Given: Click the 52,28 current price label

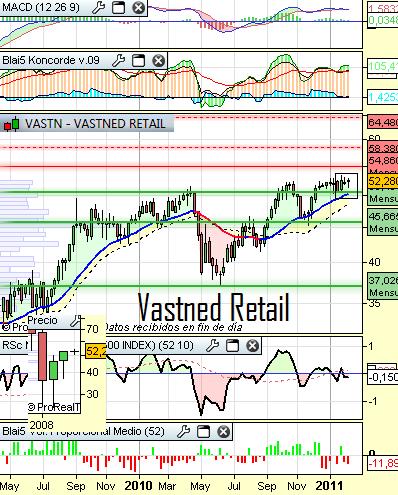Looking at the screenshot, I should [383, 181].
